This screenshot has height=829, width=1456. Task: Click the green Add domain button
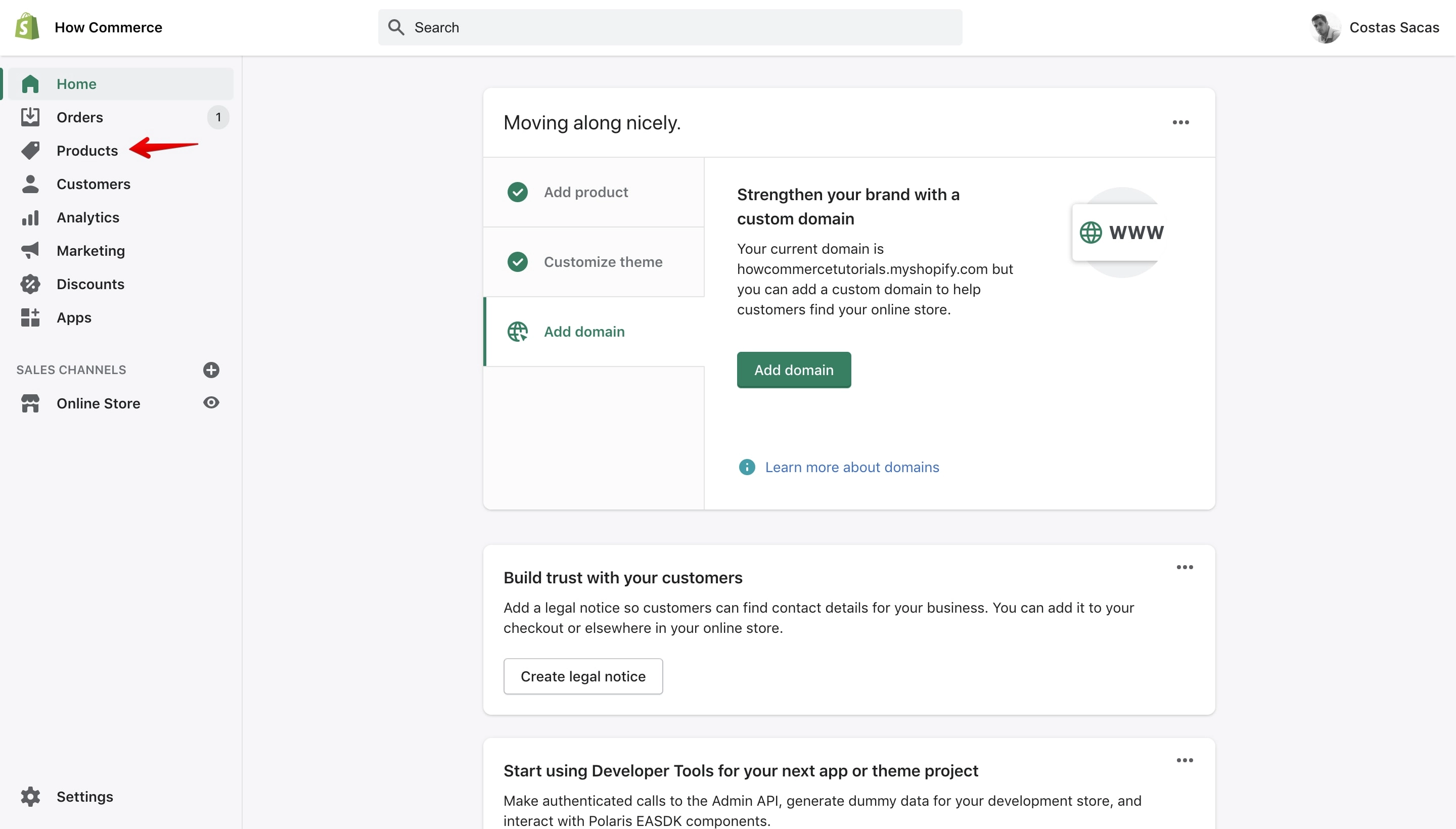pyautogui.click(x=794, y=370)
